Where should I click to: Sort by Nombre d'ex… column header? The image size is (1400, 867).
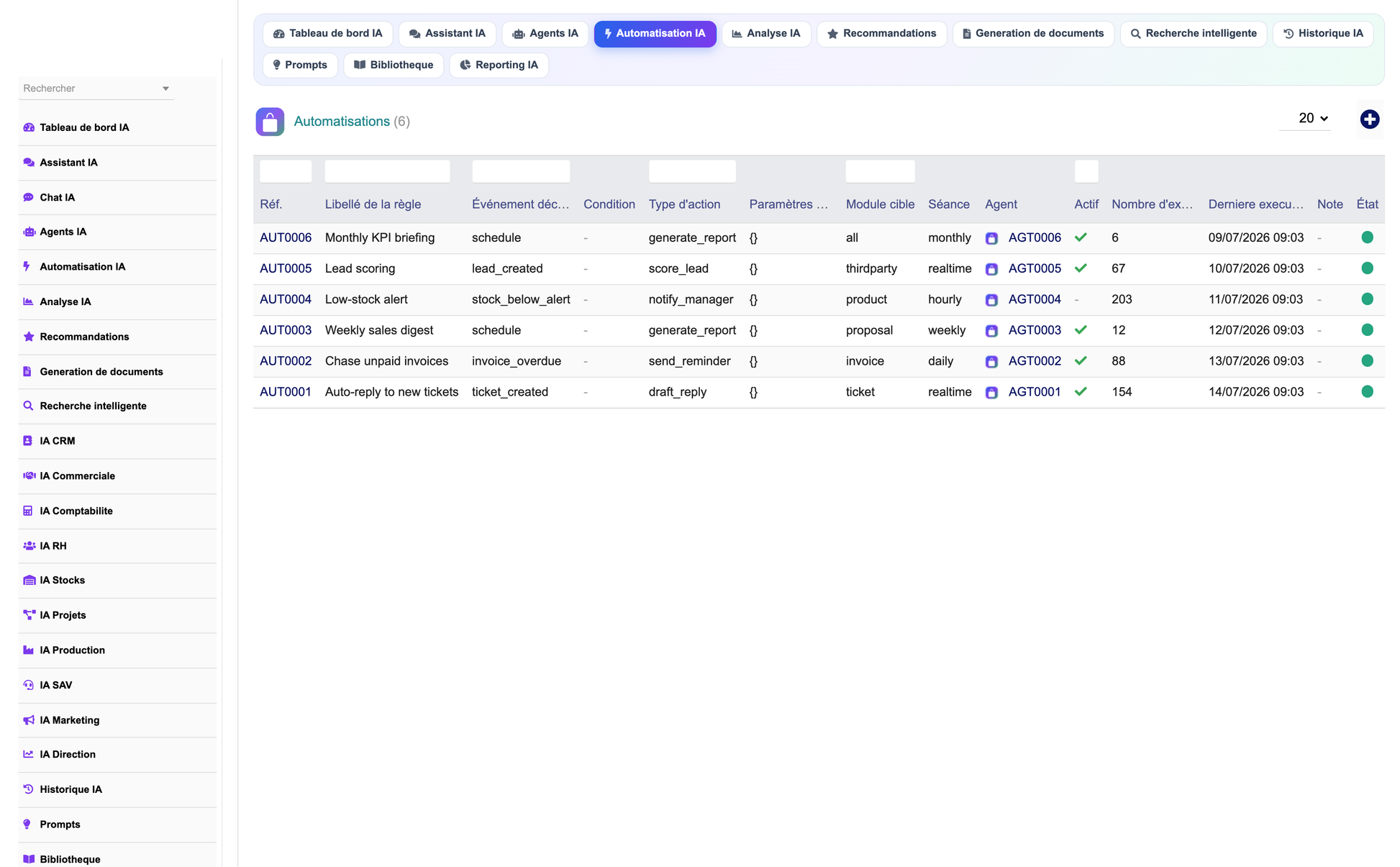(1152, 204)
